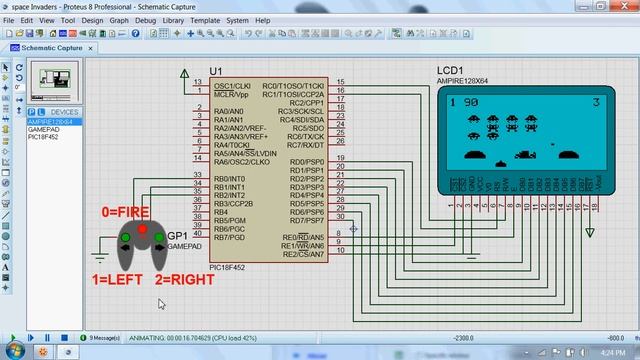640x360 pixels.
Task: Click the Y-Mirror vertical flip icon
Action: 19,110
